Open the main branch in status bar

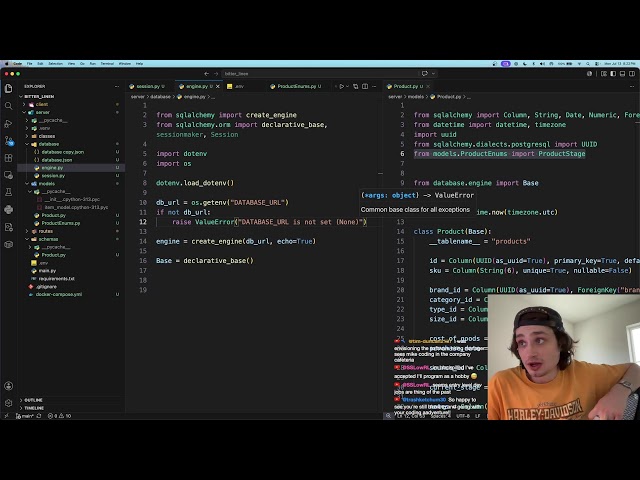coord(24,416)
